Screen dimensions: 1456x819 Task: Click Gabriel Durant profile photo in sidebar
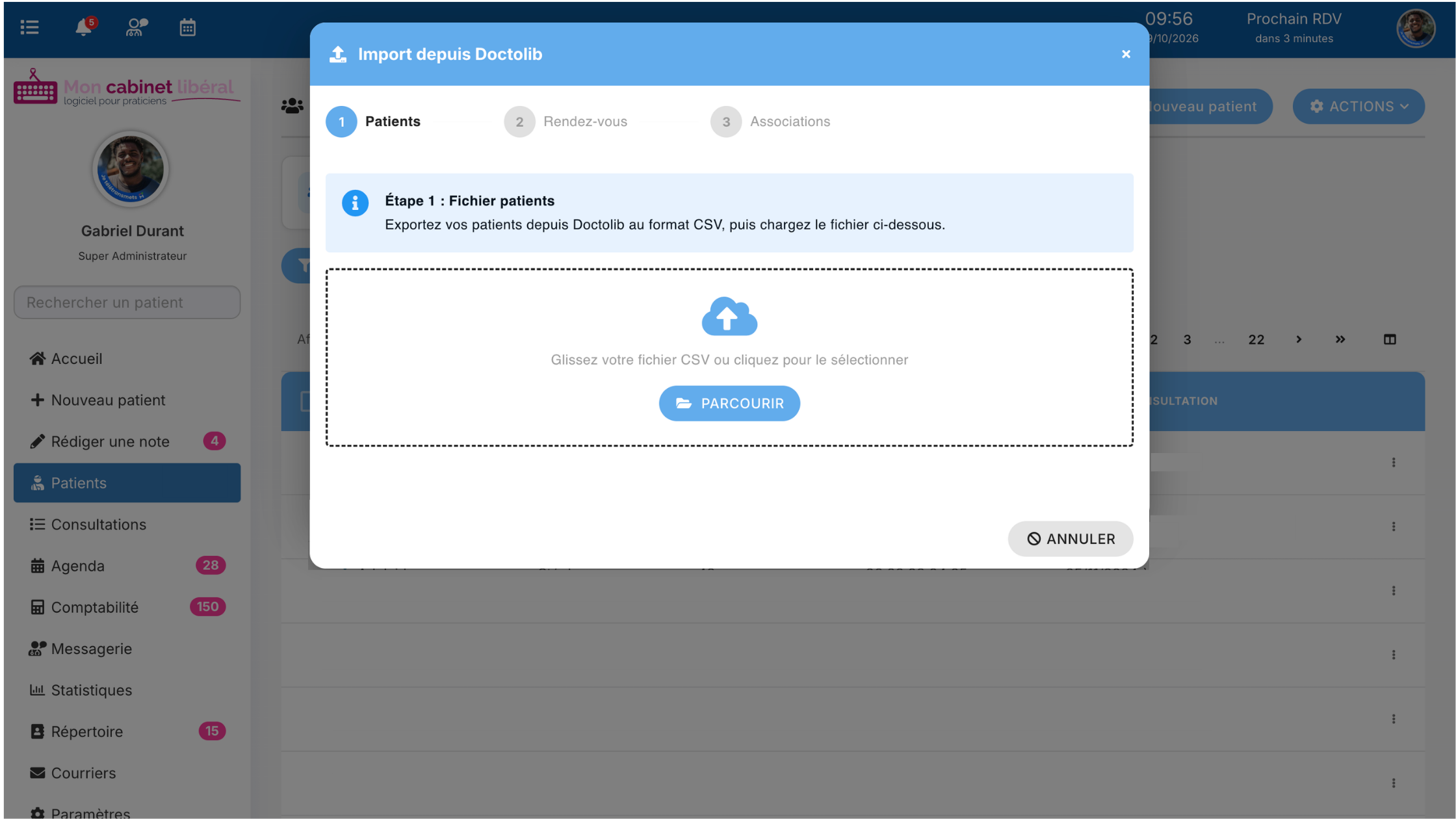tap(131, 170)
